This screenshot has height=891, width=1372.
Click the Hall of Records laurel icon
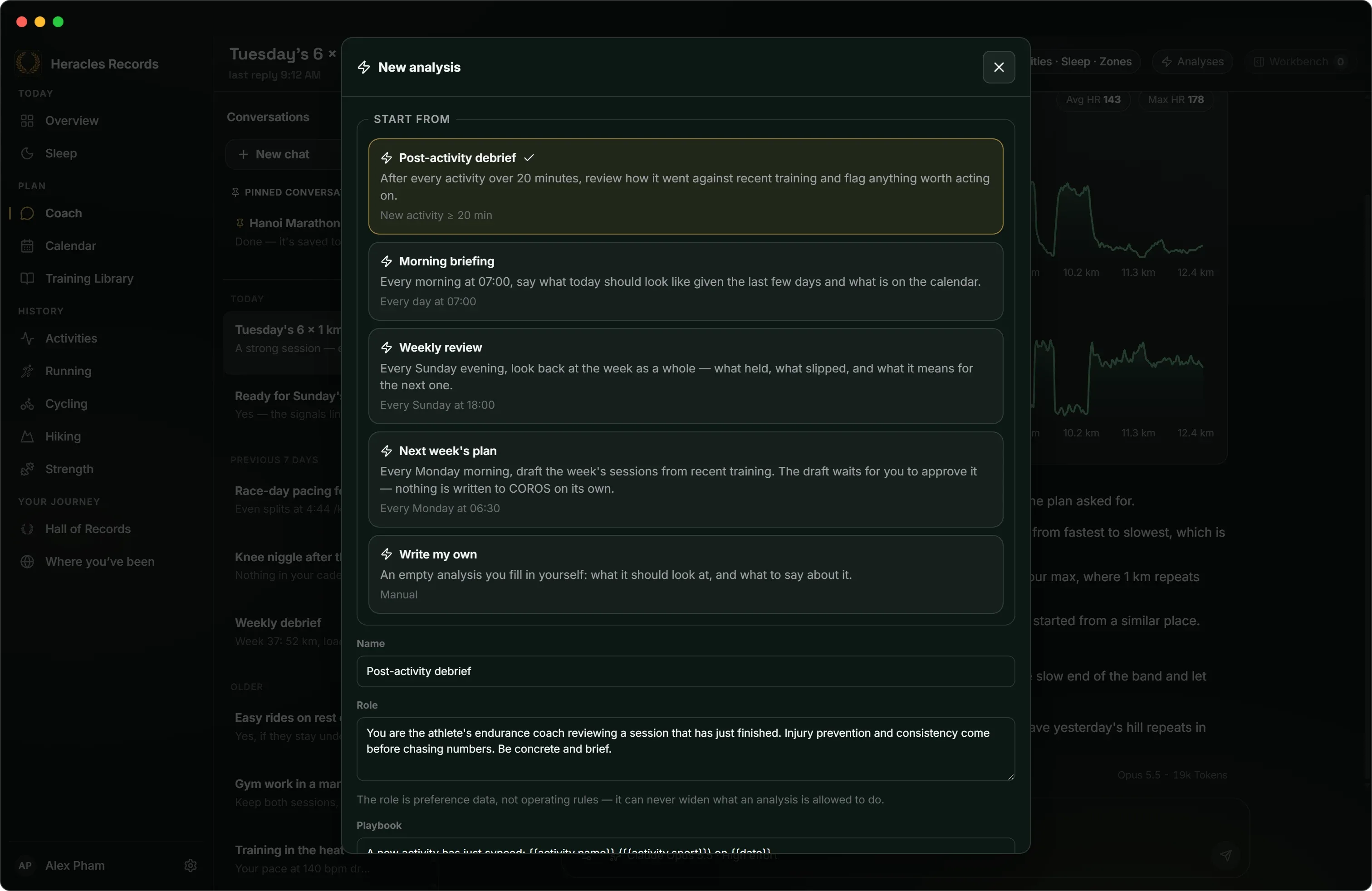(27, 529)
